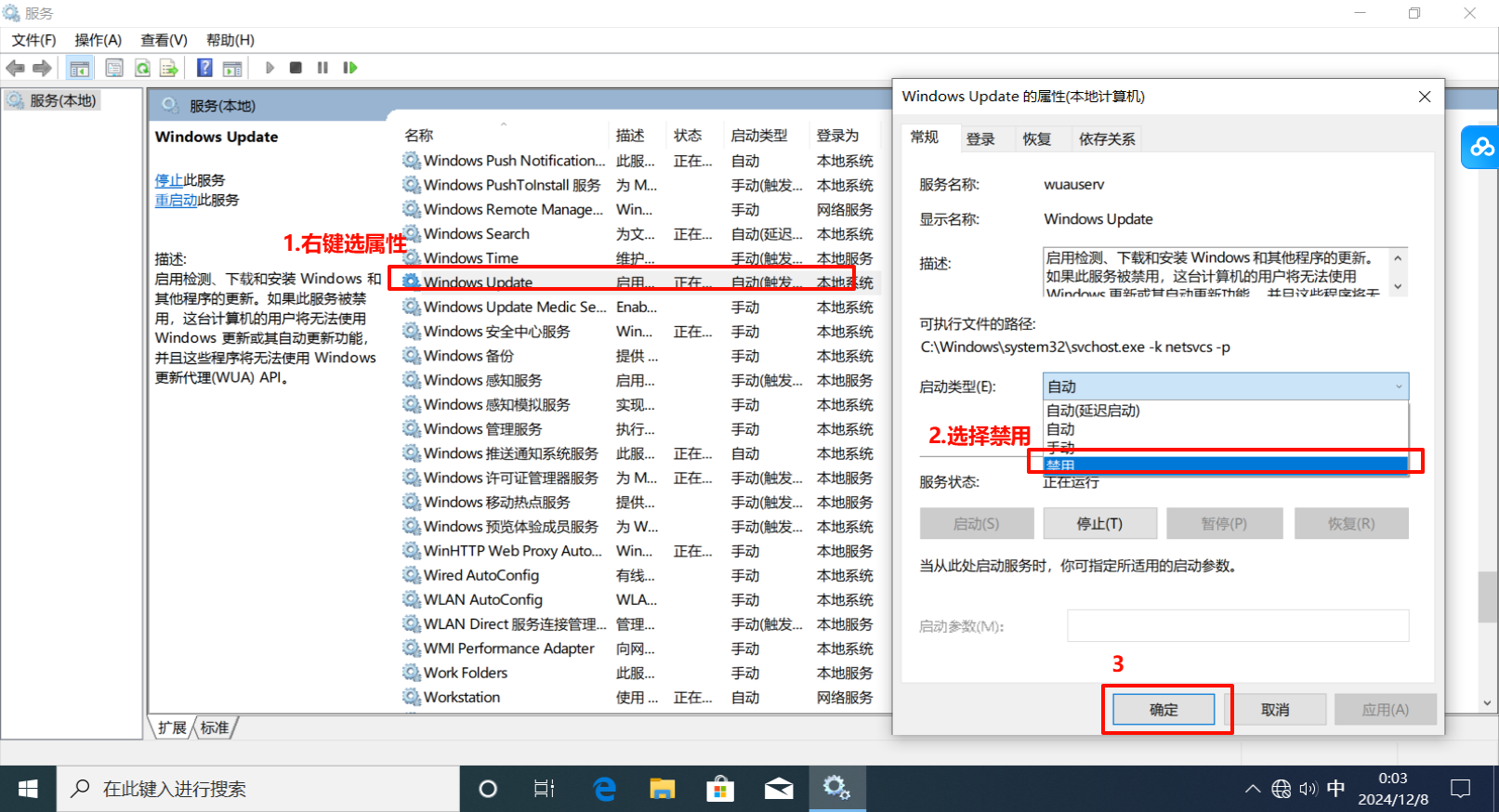Click the 停止(T) button

pyautogui.click(x=1099, y=524)
